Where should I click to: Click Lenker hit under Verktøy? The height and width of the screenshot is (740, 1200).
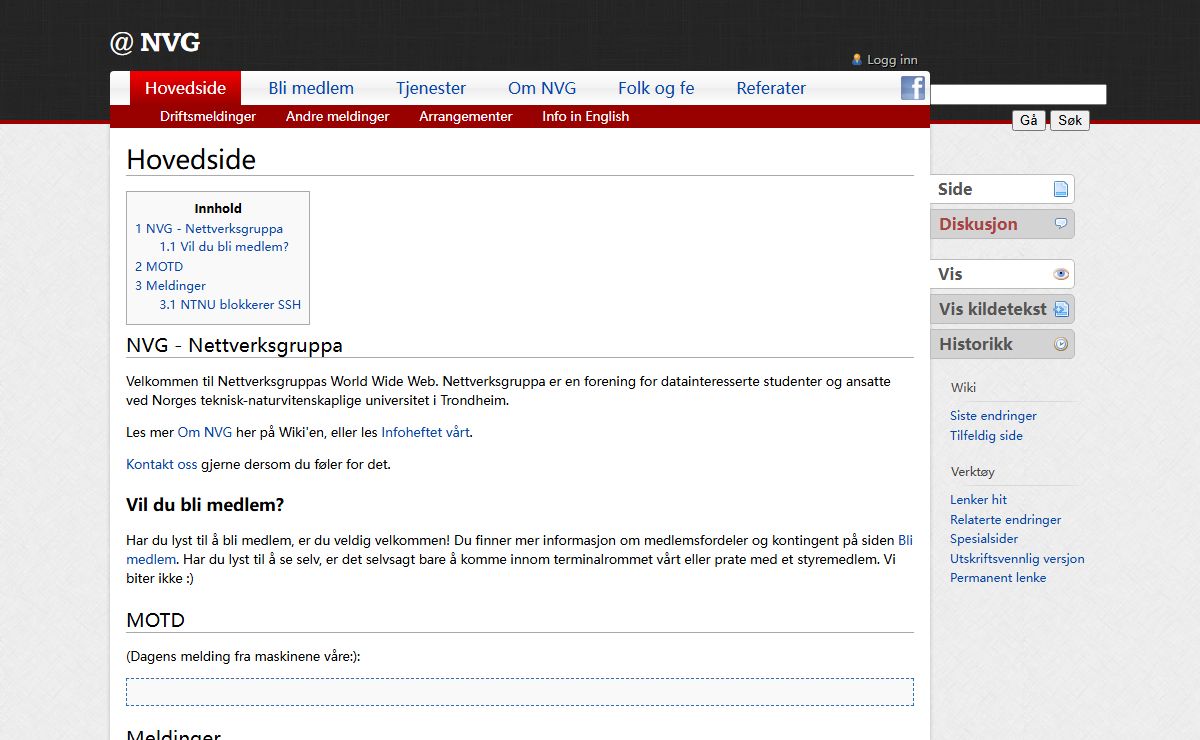pos(978,499)
